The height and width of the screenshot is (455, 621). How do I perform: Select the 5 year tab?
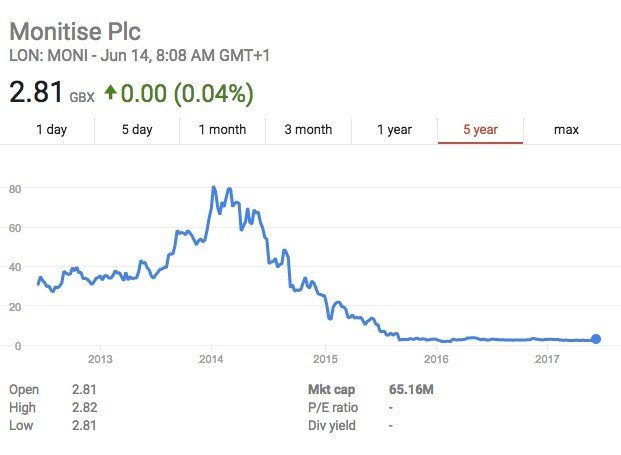click(480, 129)
